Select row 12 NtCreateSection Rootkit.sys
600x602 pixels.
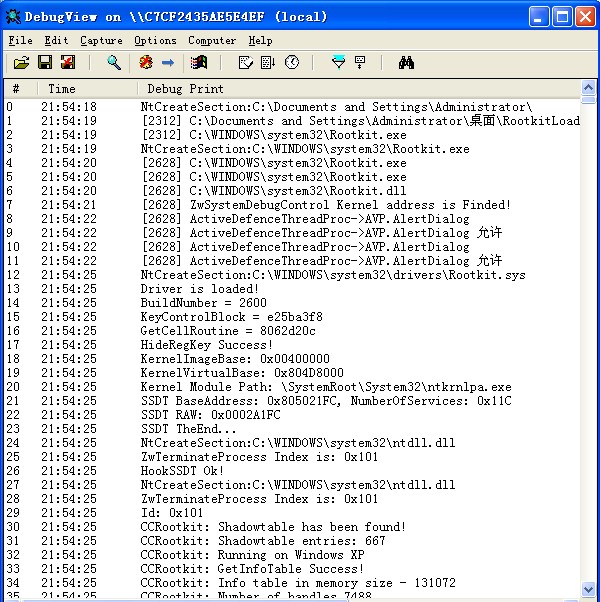click(x=292, y=275)
